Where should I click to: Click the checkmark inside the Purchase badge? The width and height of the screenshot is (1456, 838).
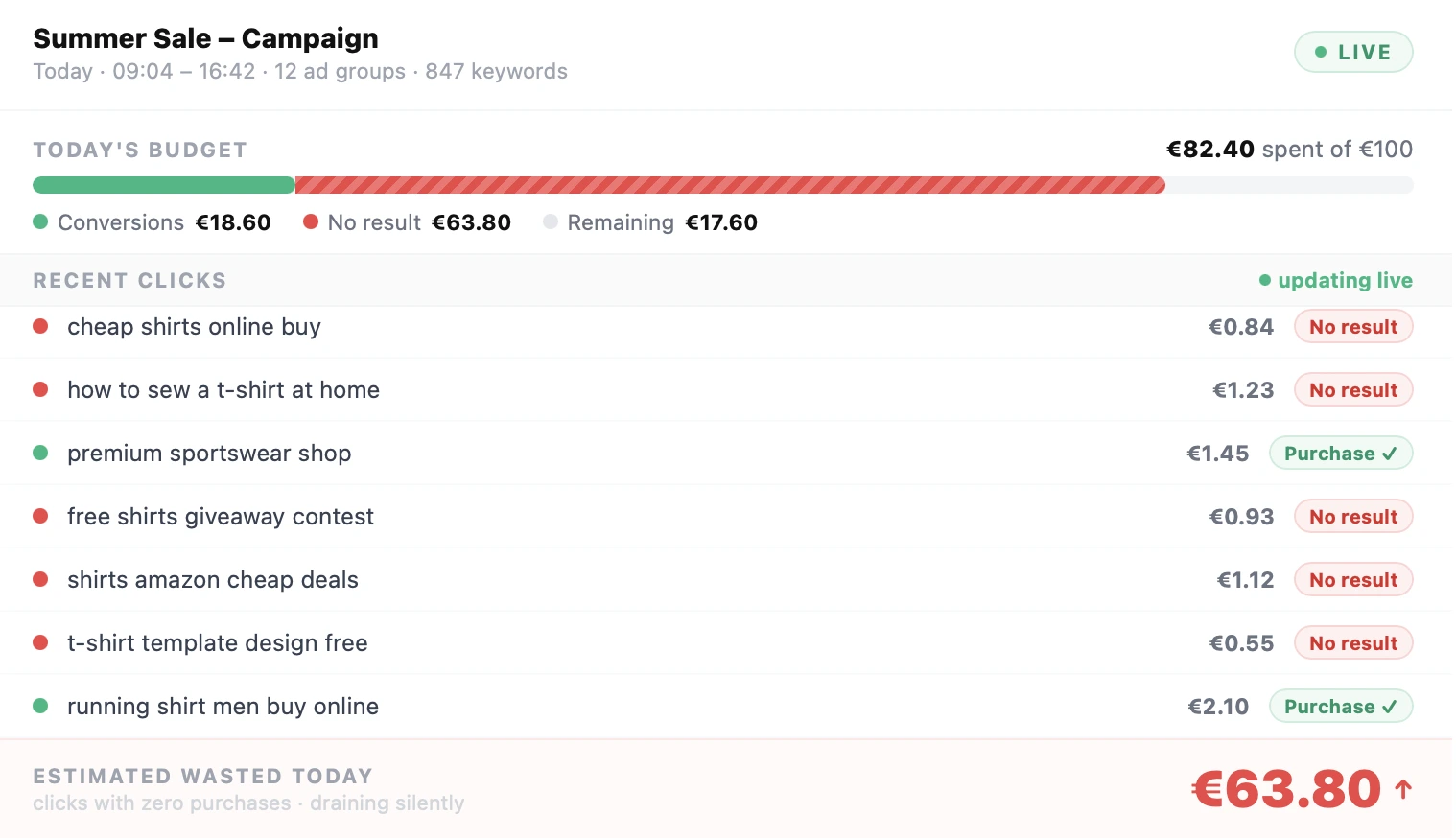click(1390, 453)
